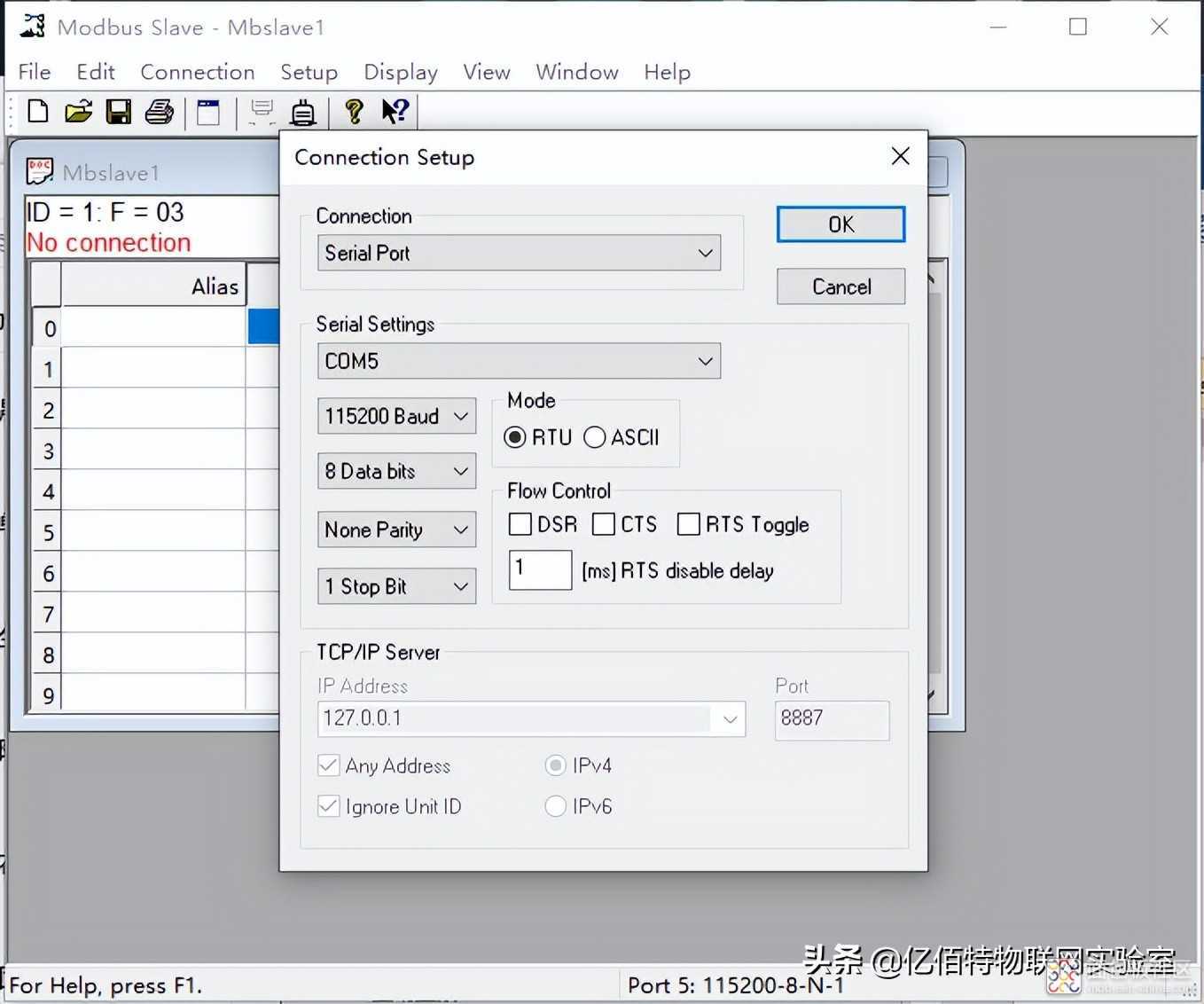Open the 1 Stop Bit dropdown
Image resolution: width=1204 pixels, height=1004 pixels.
pyautogui.click(x=396, y=586)
